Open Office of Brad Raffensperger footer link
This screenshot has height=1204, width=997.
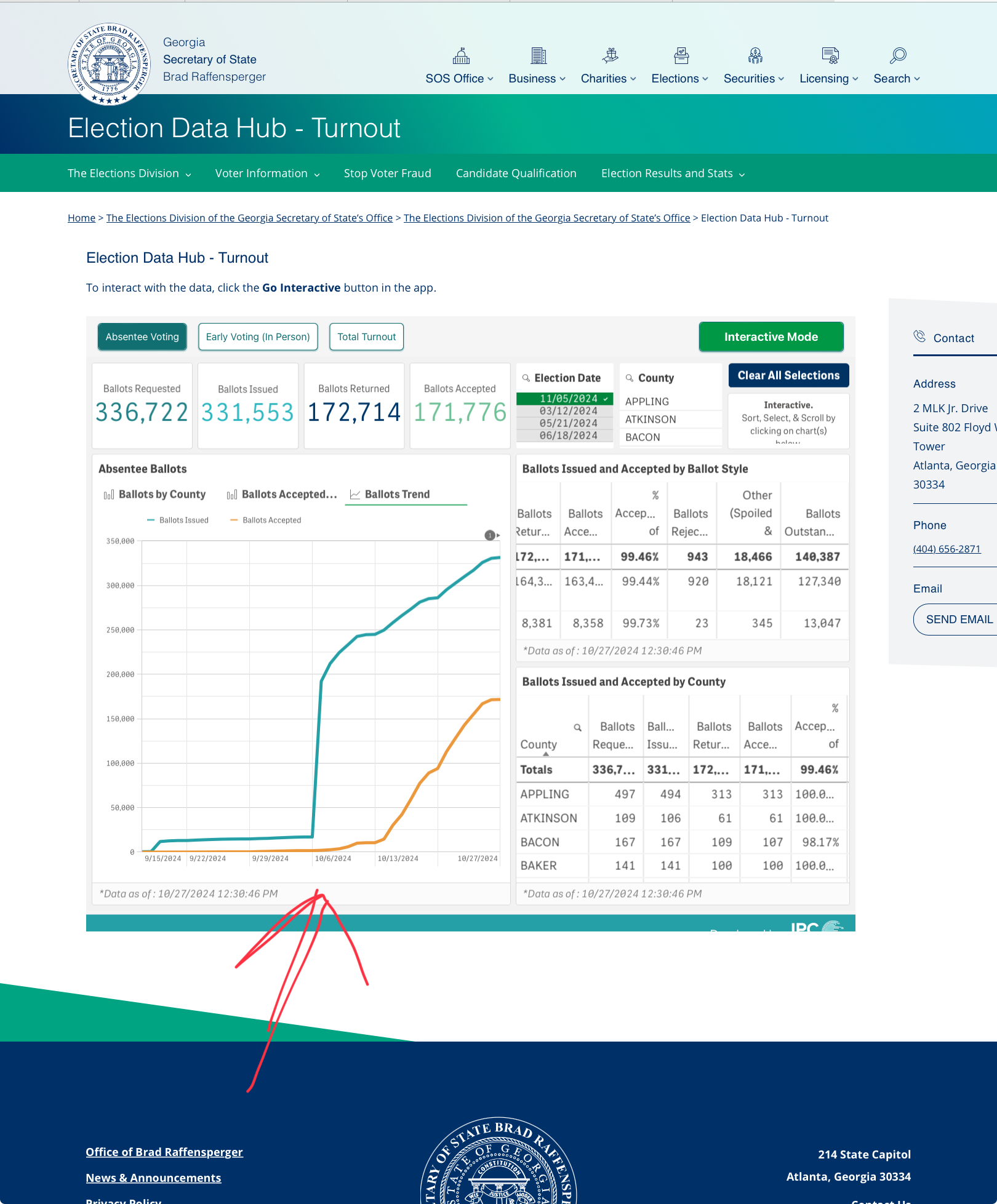click(x=164, y=1152)
